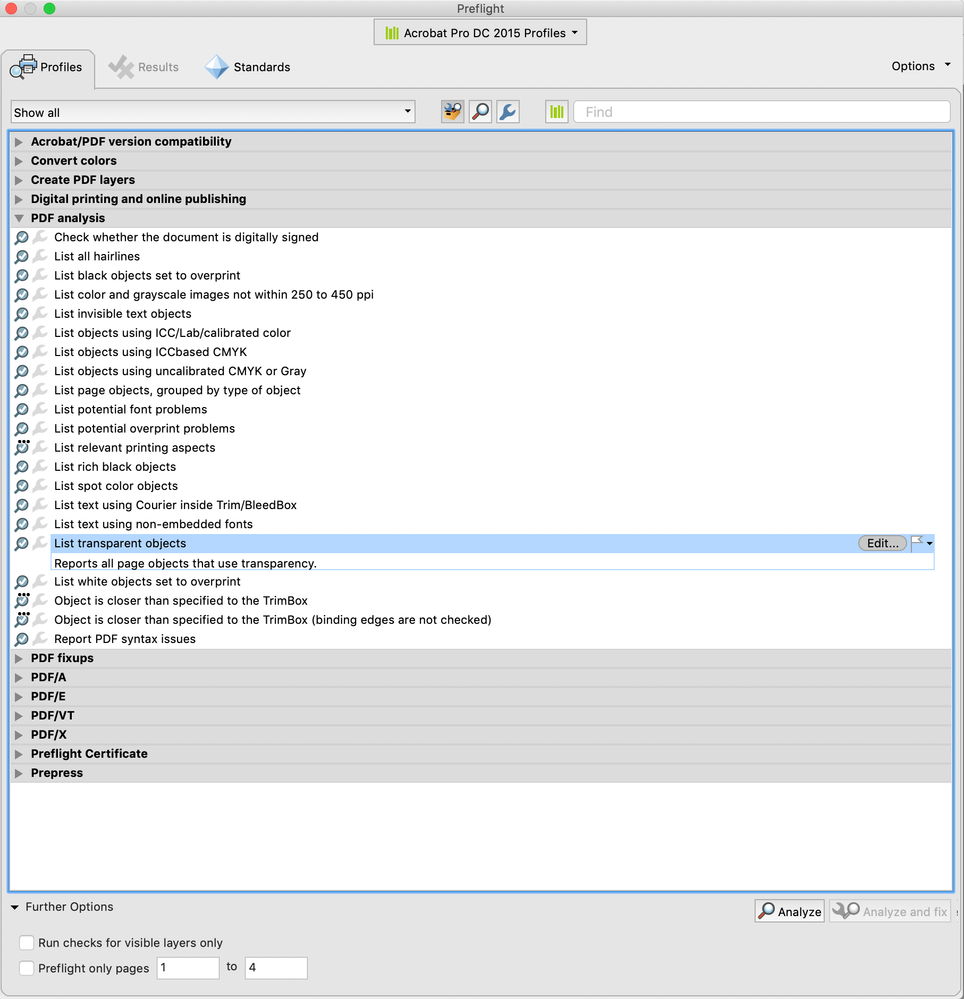
Task: Expand the PDF/E group
Action: coord(19,696)
